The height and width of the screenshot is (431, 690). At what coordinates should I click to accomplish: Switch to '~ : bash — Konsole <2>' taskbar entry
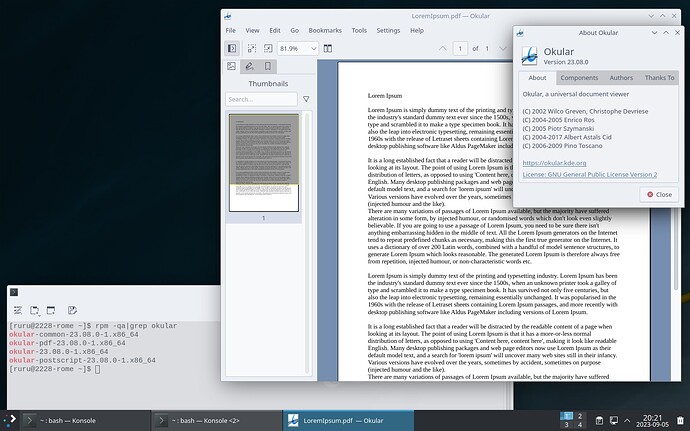pyautogui.click(x=217, y=420)
